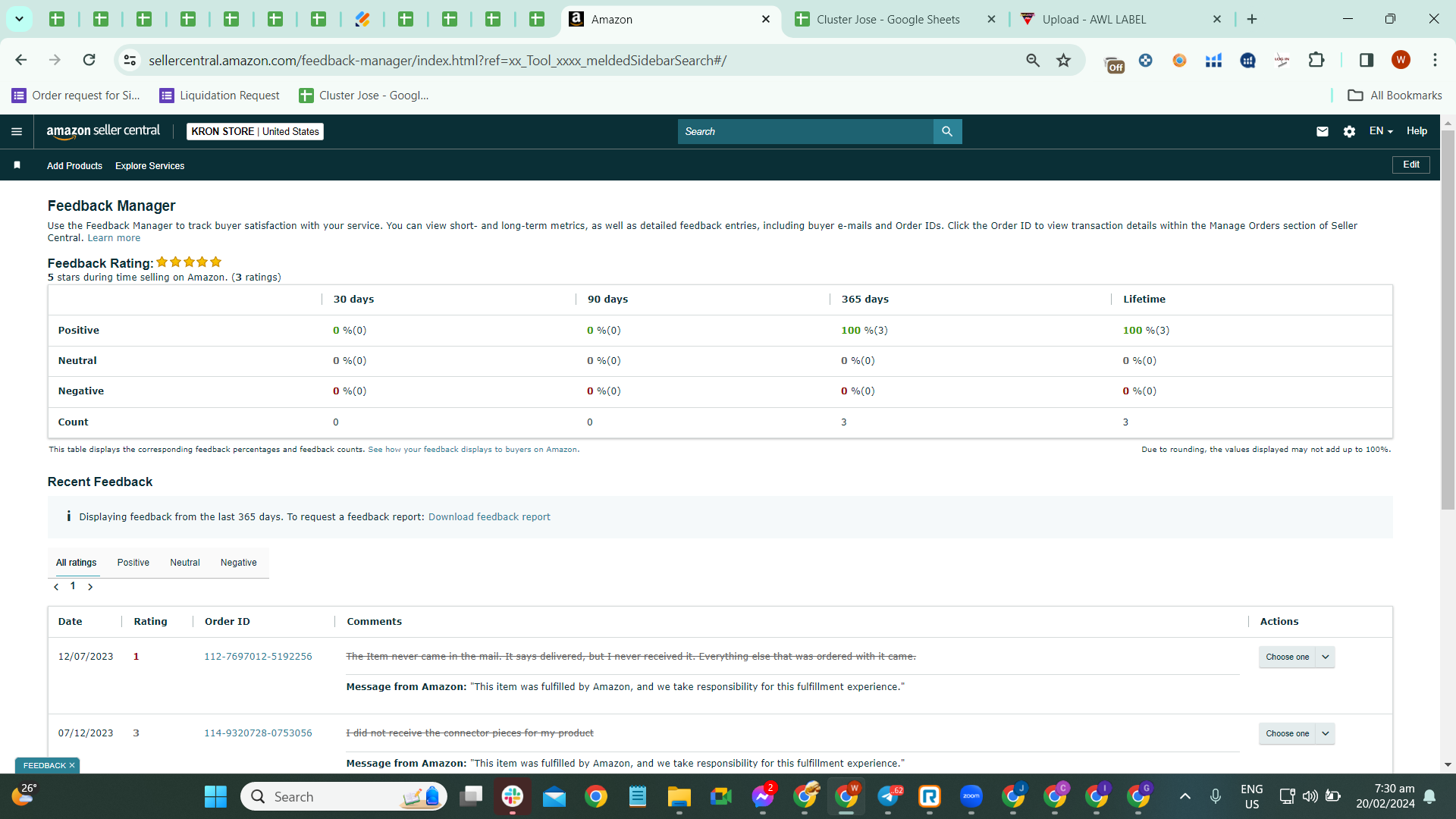Click the browser address bar URL
This screenshot has height=819, width=1456.
[438, 60]
